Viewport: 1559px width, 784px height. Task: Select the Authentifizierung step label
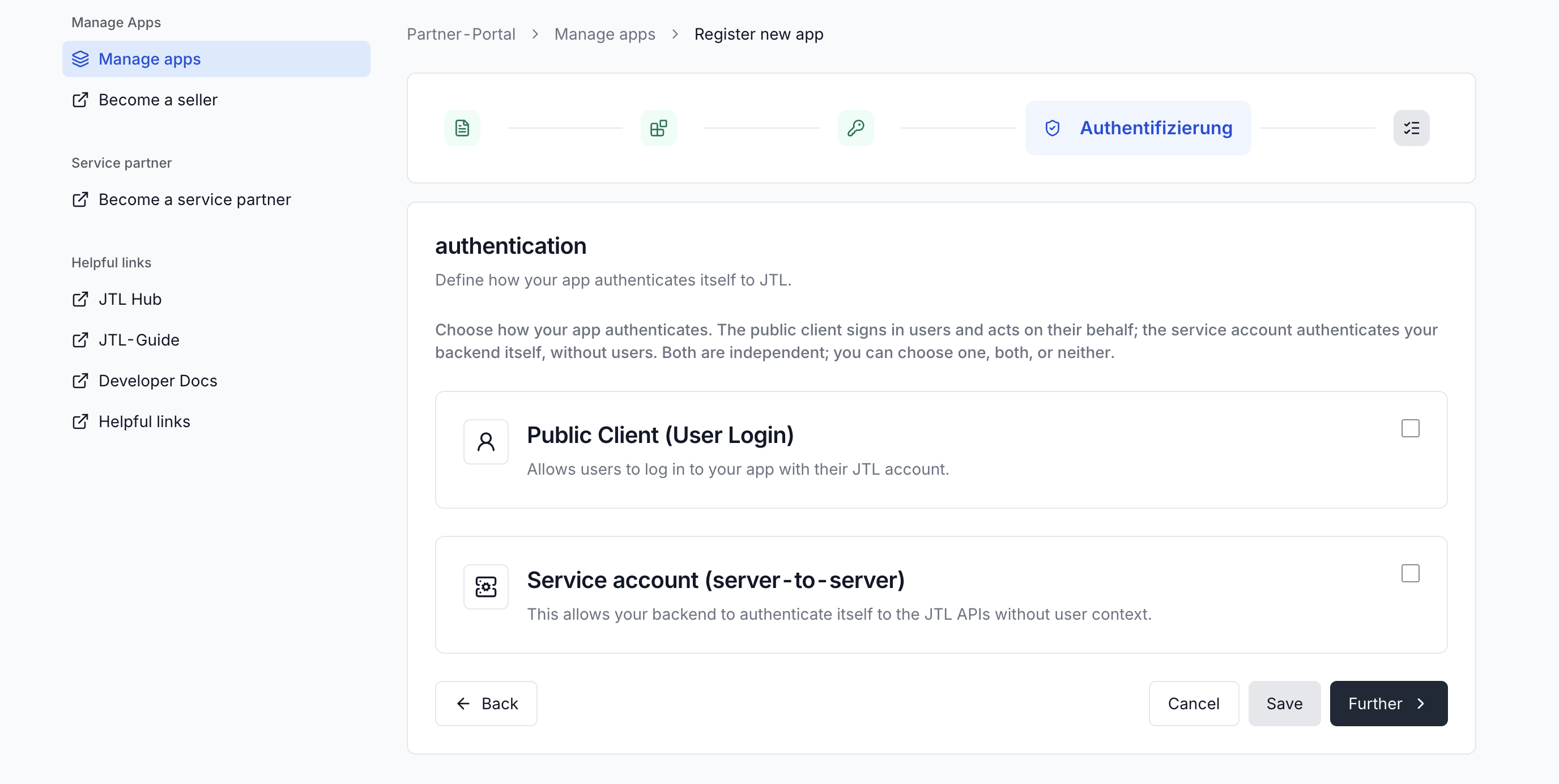pyautogui.click(x=1156, y=128)
